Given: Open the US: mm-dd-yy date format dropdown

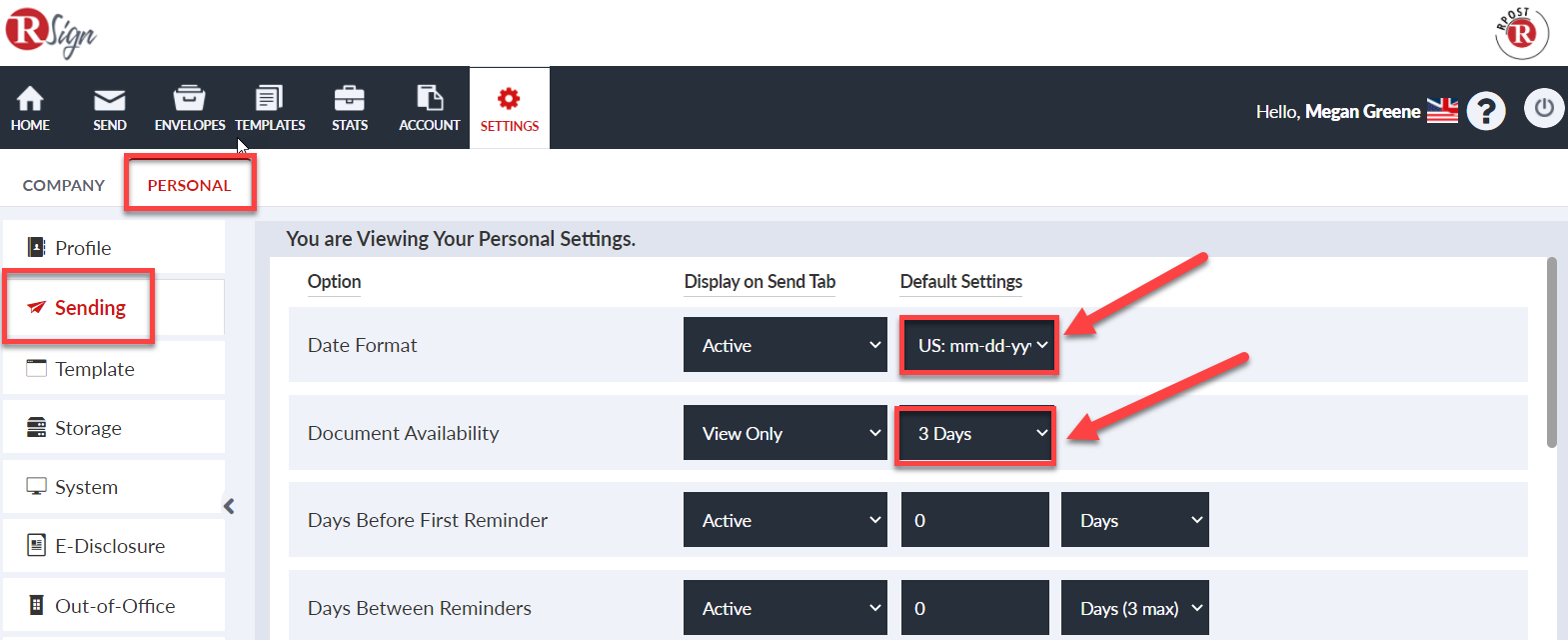Looking at the screenshot, I should point(978,345).
